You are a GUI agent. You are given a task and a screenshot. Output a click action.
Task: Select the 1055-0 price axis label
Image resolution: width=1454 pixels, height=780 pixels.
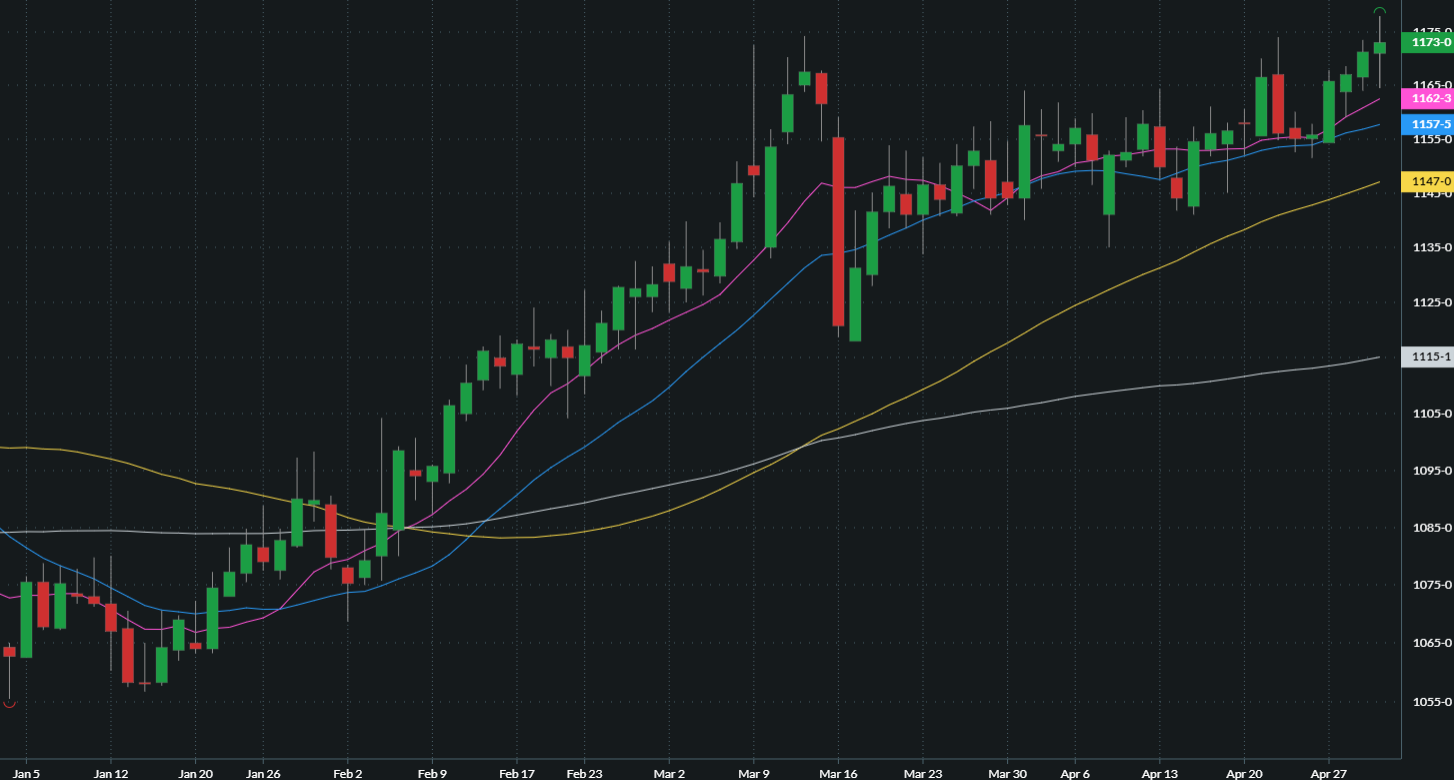point(1432,702)
